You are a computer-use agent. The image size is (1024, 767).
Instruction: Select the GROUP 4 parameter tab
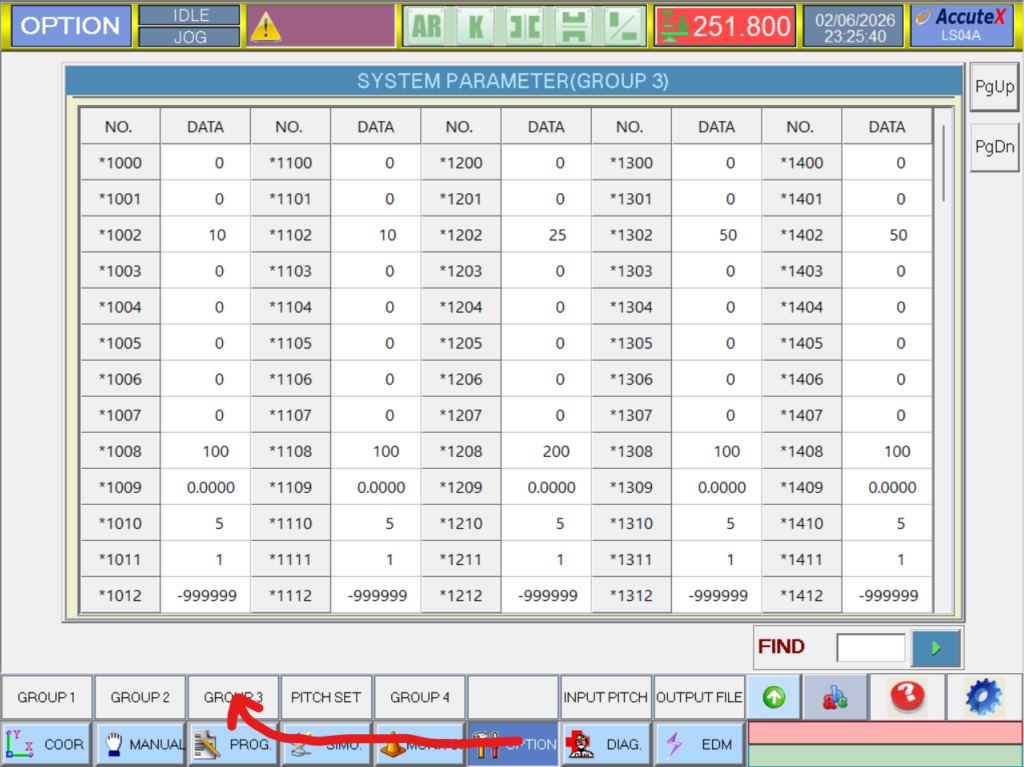pos(420,697)
